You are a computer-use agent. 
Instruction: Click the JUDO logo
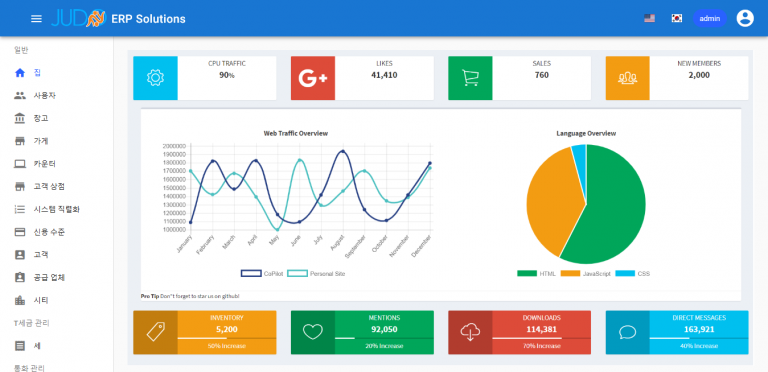point(78,19)
